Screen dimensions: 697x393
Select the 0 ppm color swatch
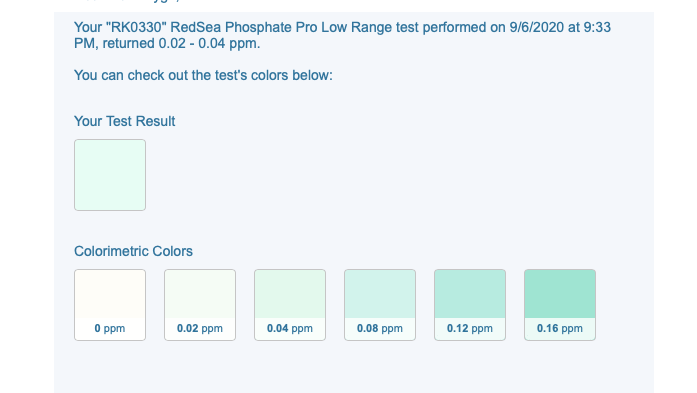(x=110, y=305)
